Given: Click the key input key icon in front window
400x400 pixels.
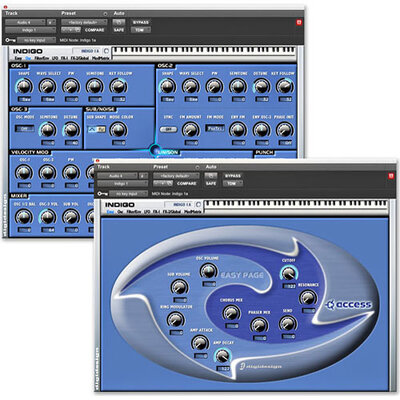Looking at the screenshot, I should coord(102,194).
